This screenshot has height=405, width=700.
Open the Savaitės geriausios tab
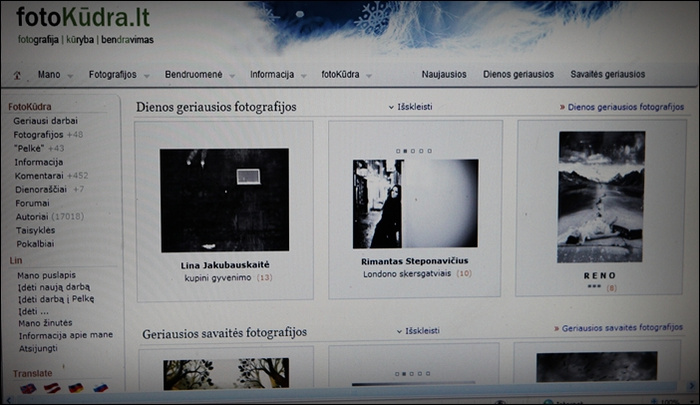click(x=608, y=74)
